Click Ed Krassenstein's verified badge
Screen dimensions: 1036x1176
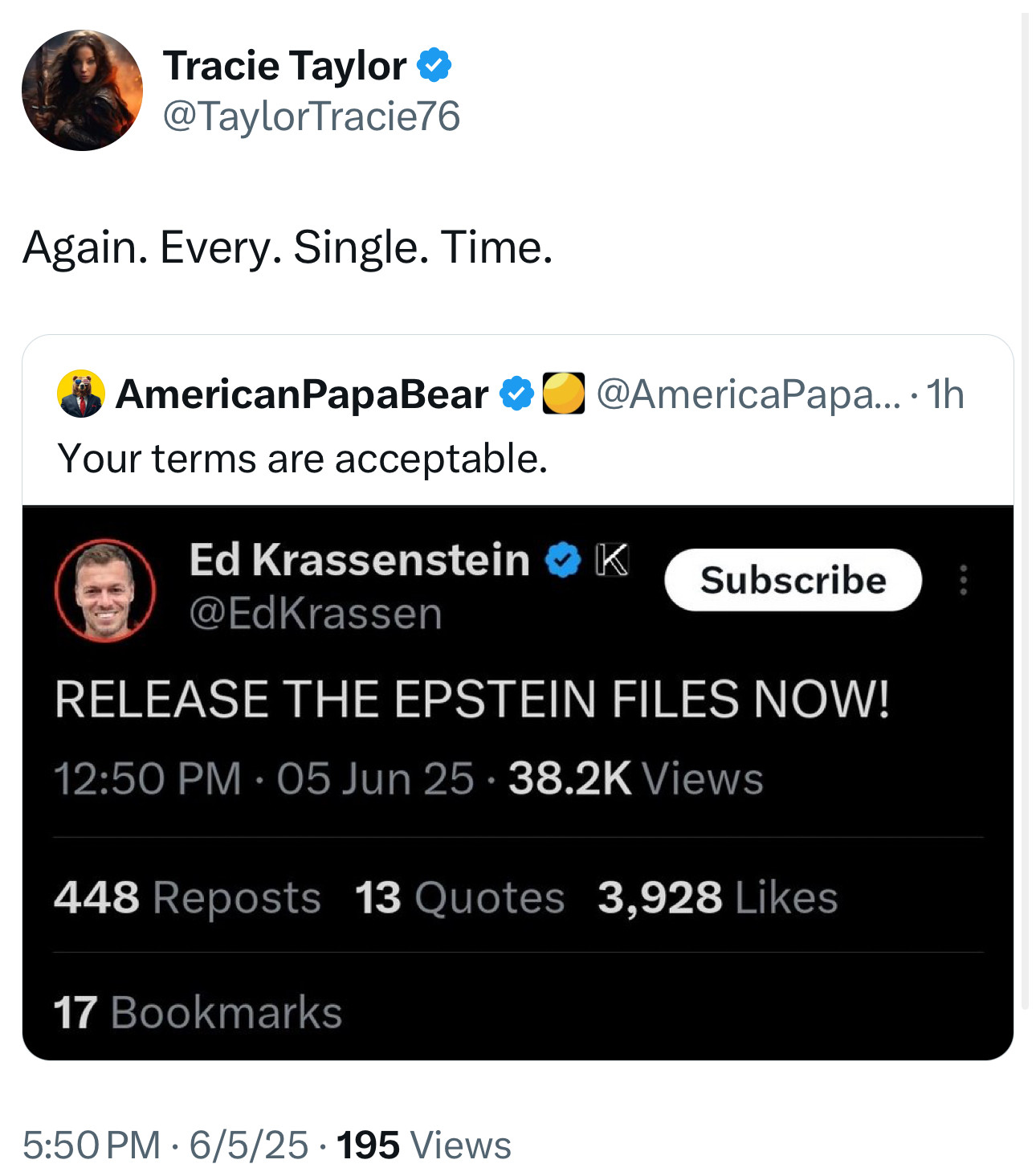point(563,560)
